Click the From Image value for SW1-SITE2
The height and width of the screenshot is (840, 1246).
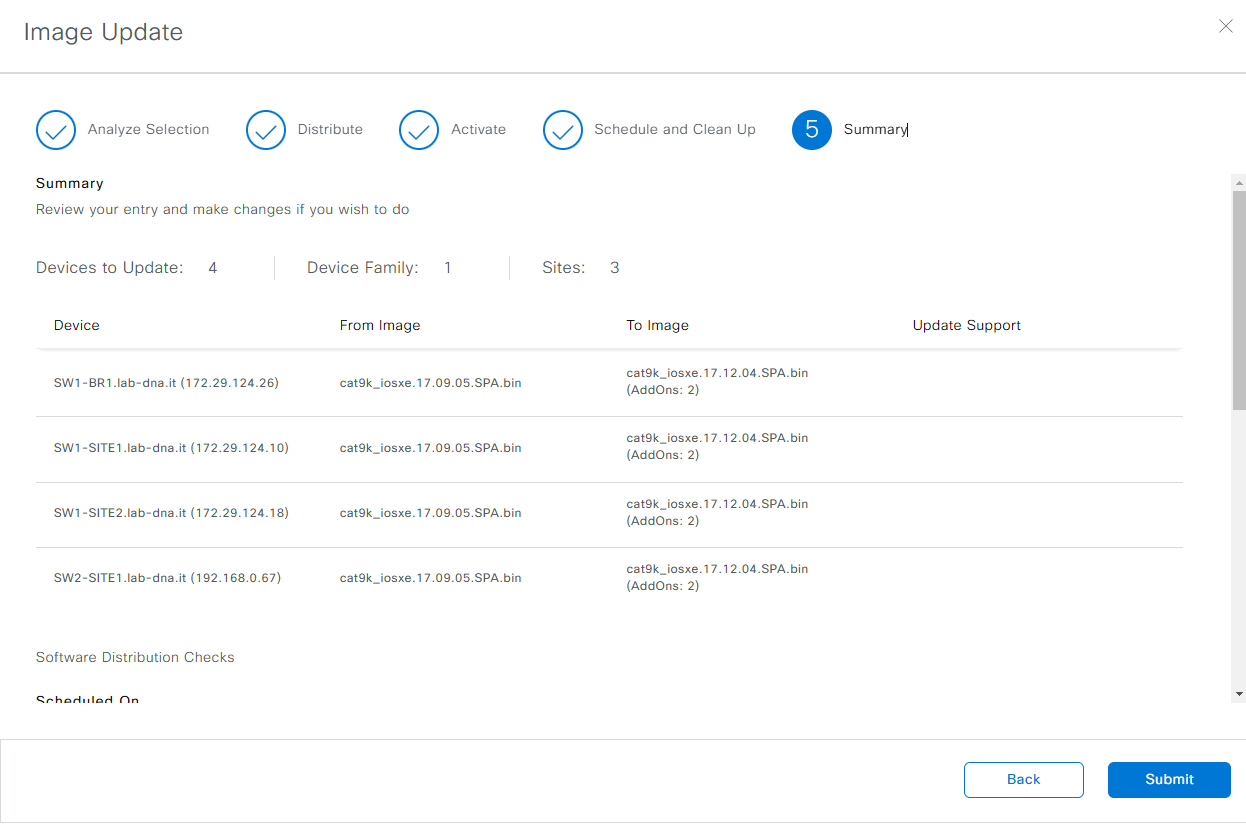coord(431,513)
